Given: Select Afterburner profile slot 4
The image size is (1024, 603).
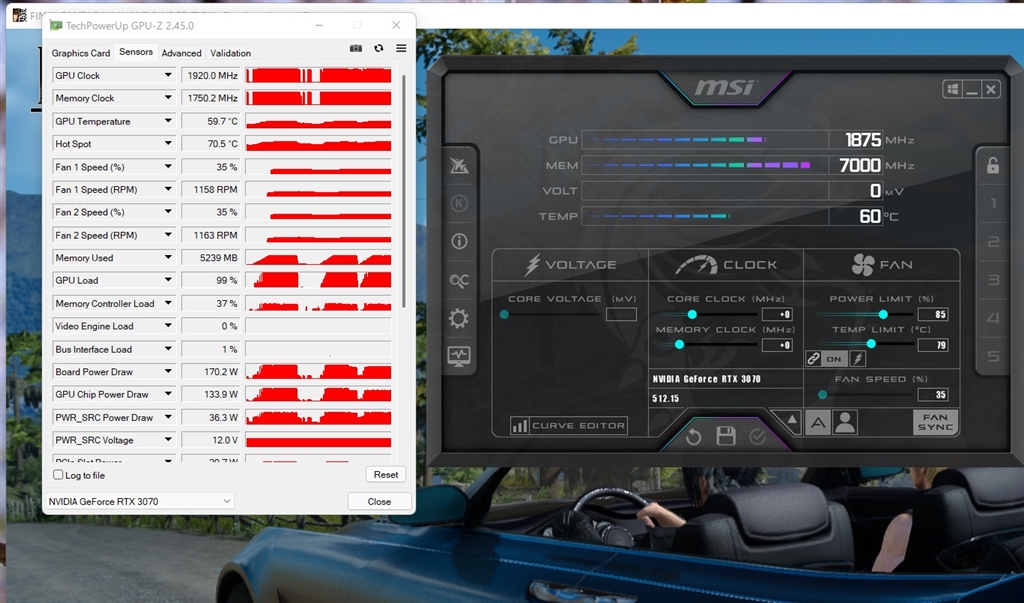Looking at the screenshot, I should (993, 318).
